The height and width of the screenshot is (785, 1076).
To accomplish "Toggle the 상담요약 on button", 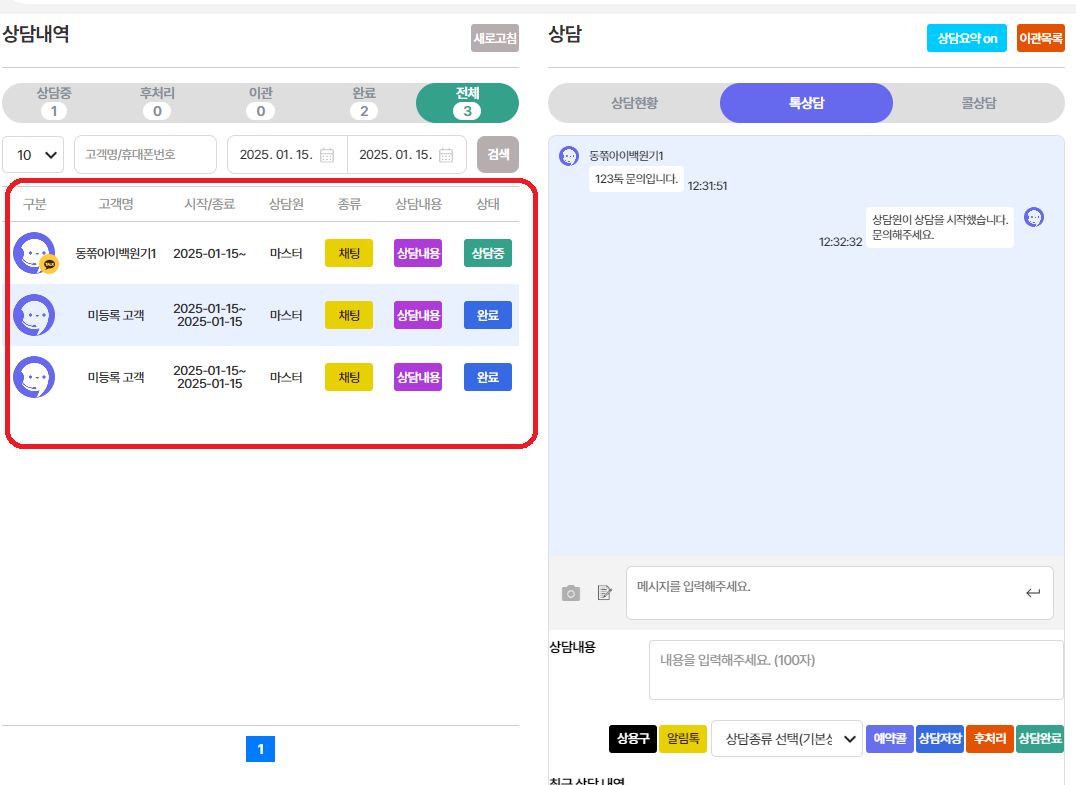I will click(x=966, y=38).
